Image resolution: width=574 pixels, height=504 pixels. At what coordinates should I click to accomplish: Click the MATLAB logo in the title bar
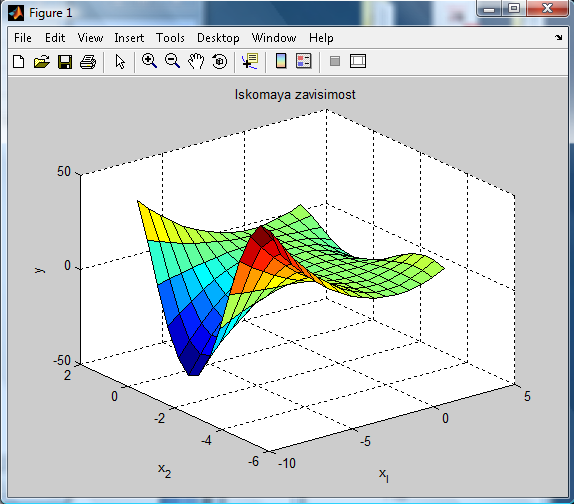point(16,13)
